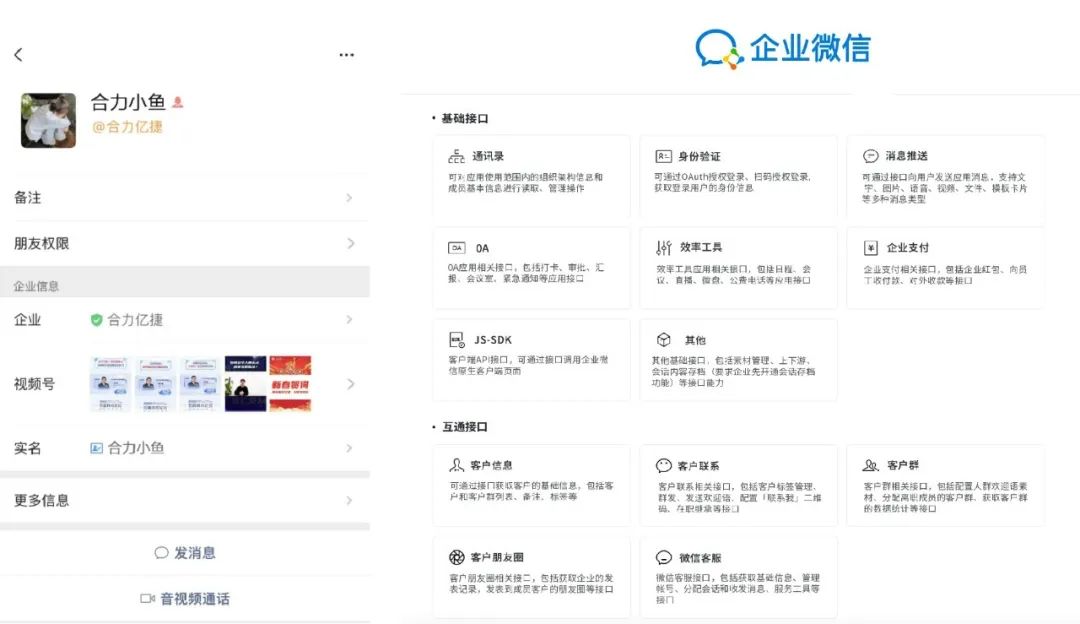Tap the 音视频通话 button
This screenshot has height=624, width=1080.
[185, 599]
